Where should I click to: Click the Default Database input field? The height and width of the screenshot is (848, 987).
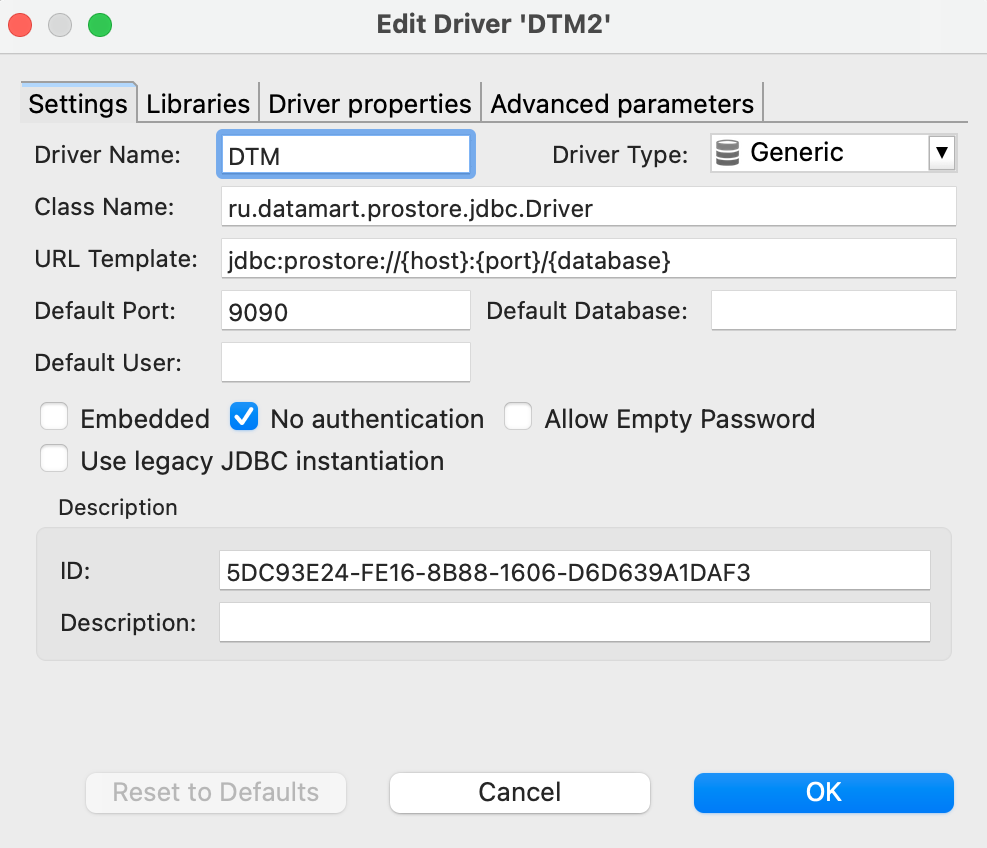(833, 311)
